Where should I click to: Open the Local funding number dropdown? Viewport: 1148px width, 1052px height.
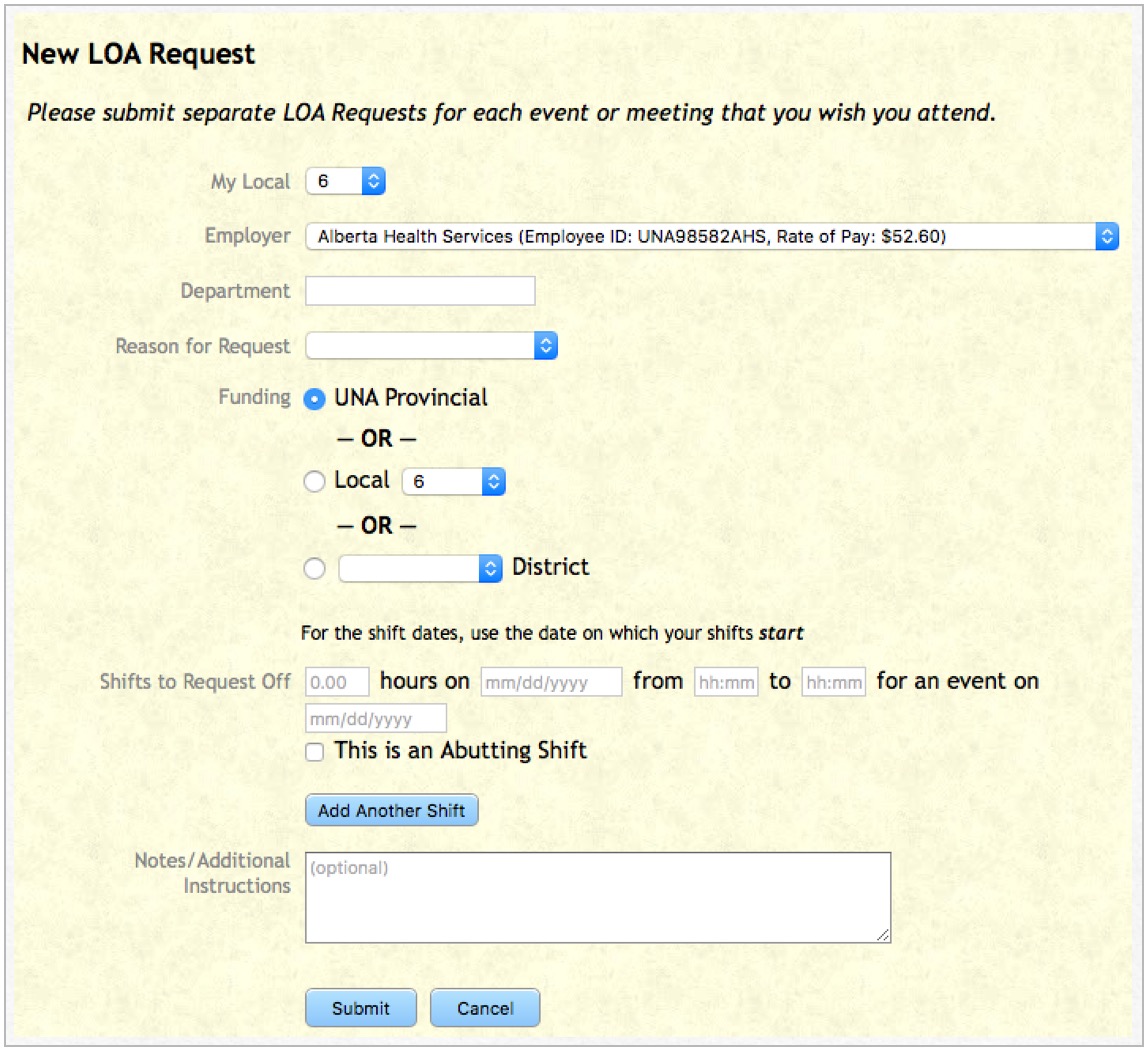click(x=453, y=481)
